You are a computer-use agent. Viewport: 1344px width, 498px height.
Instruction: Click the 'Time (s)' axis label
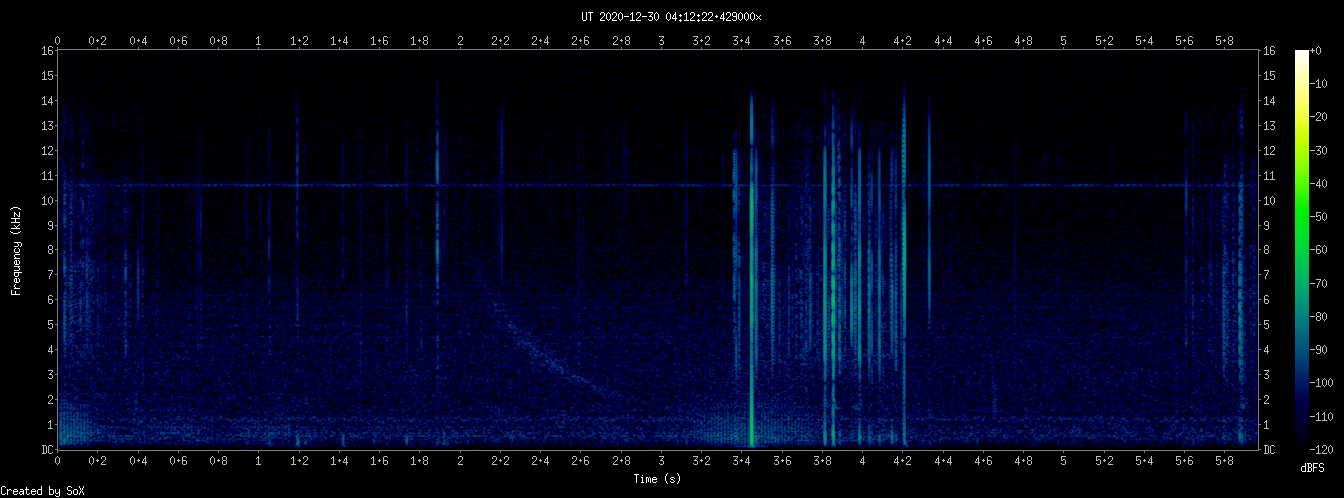[658, 480]
